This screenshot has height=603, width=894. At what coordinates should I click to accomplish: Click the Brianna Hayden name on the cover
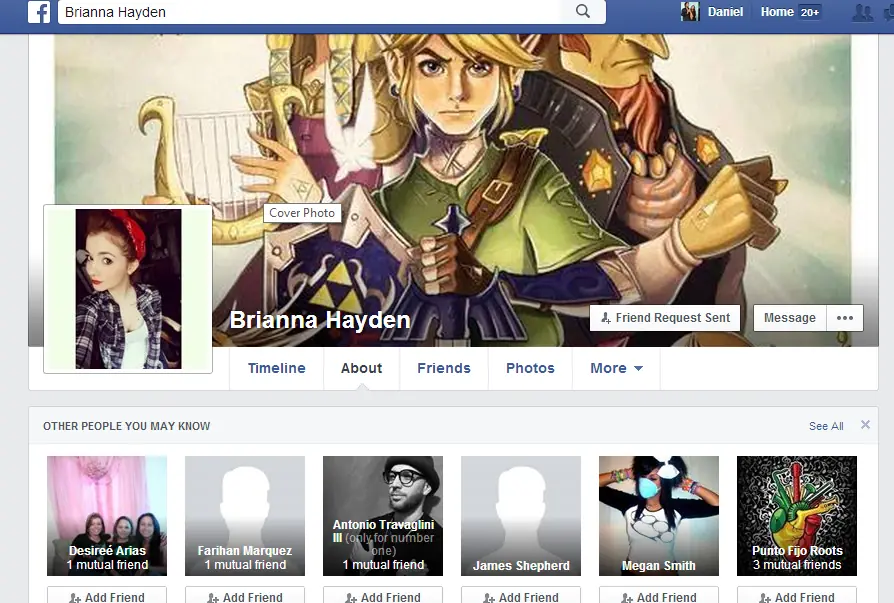point(320,320)
